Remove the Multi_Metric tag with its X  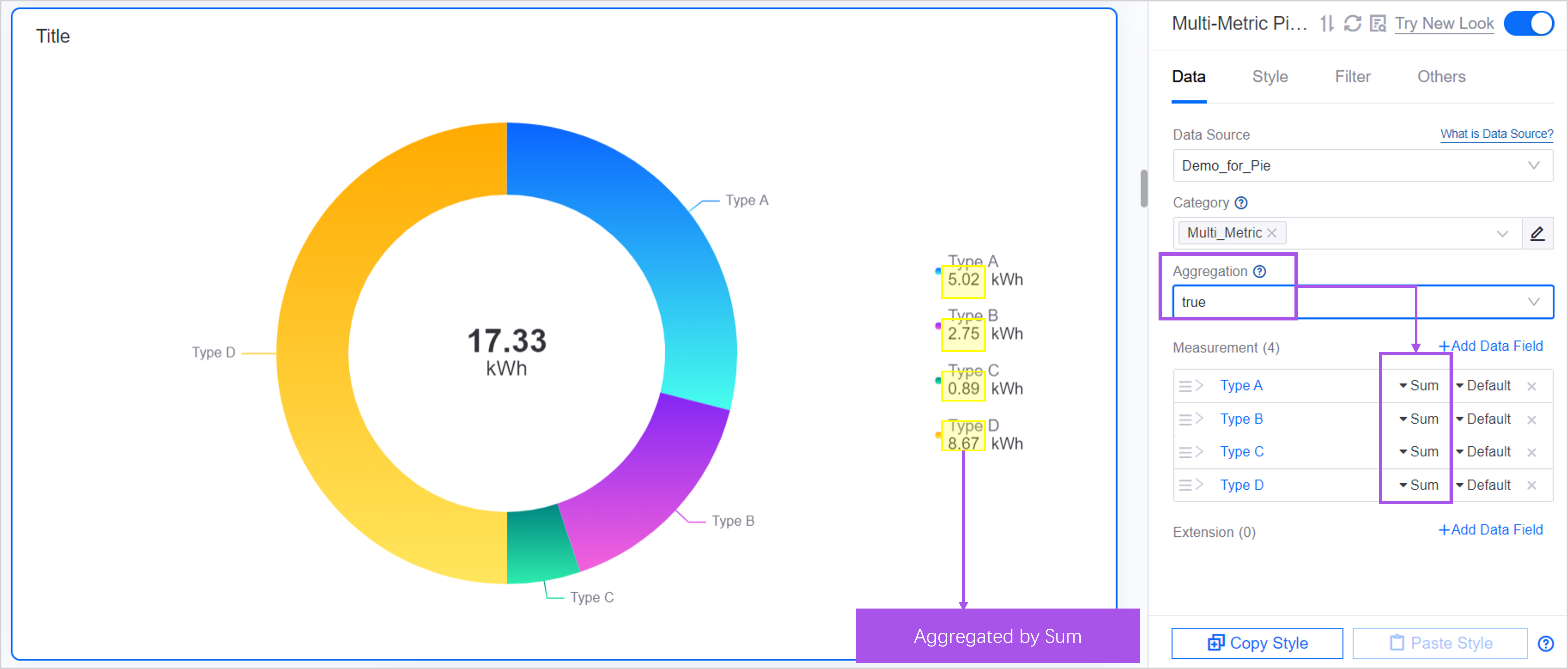[x=1272, y=233]
